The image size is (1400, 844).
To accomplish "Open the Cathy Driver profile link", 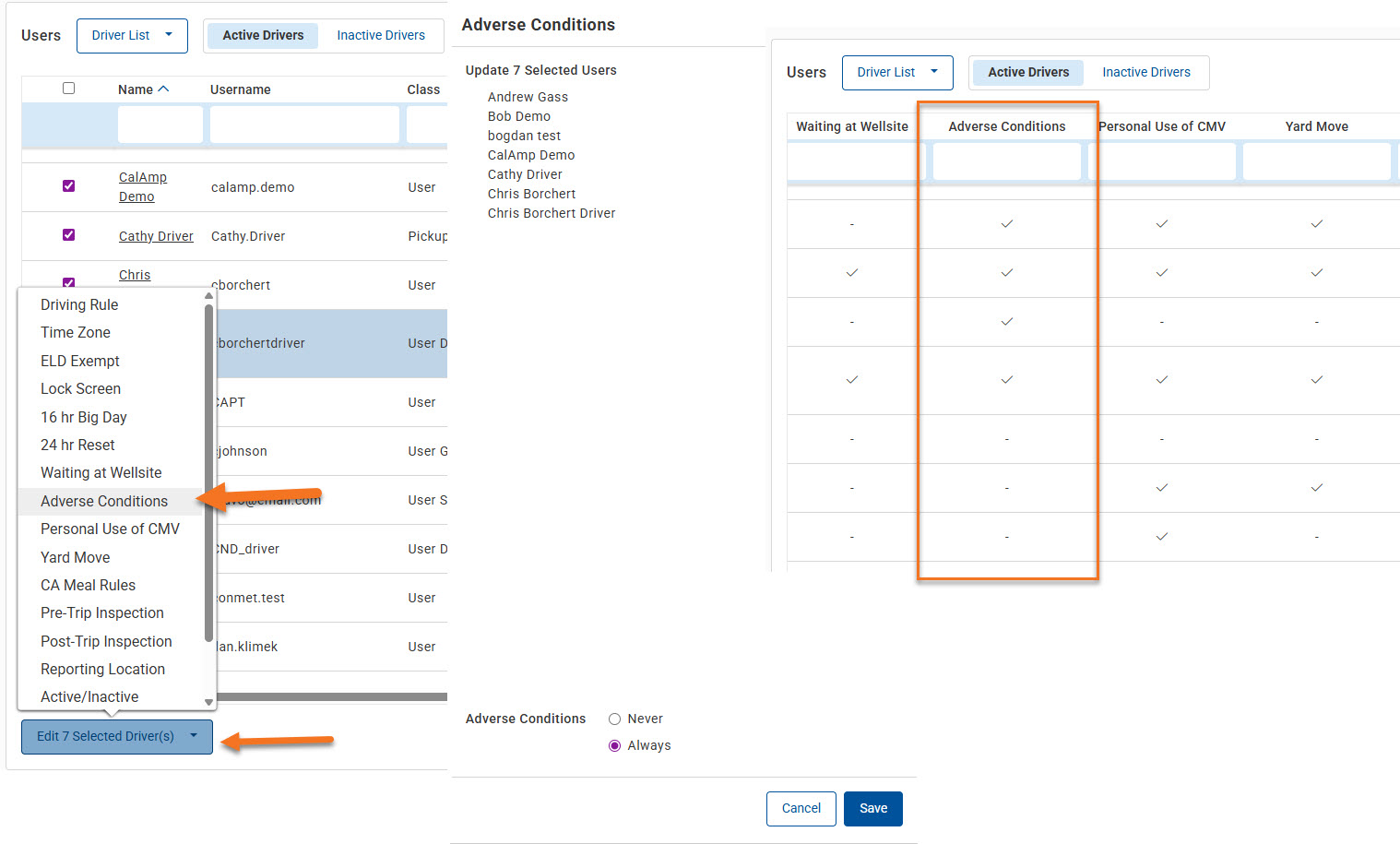I will [x=156, y=236].
